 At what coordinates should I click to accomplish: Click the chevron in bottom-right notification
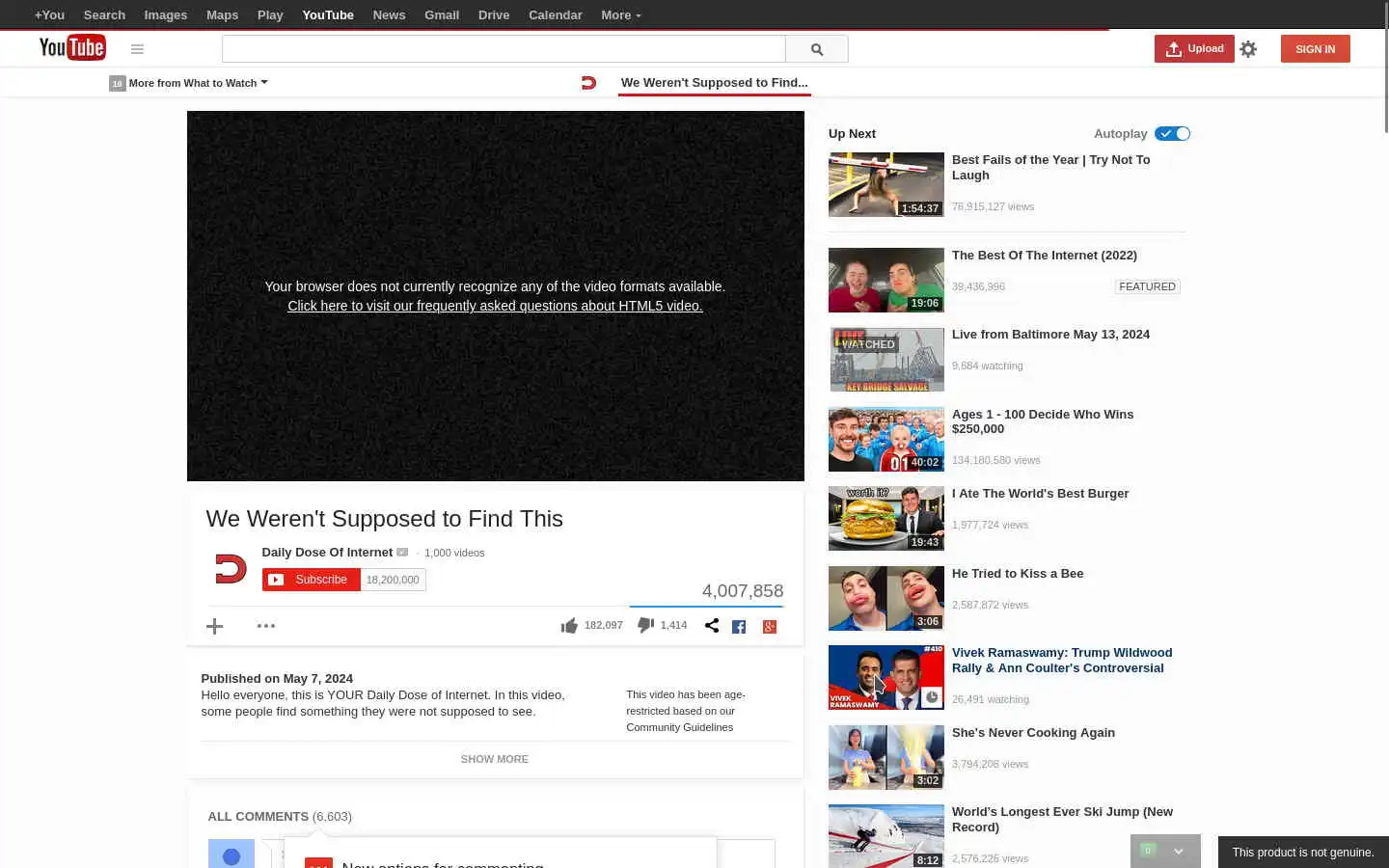pos(1179,852)
